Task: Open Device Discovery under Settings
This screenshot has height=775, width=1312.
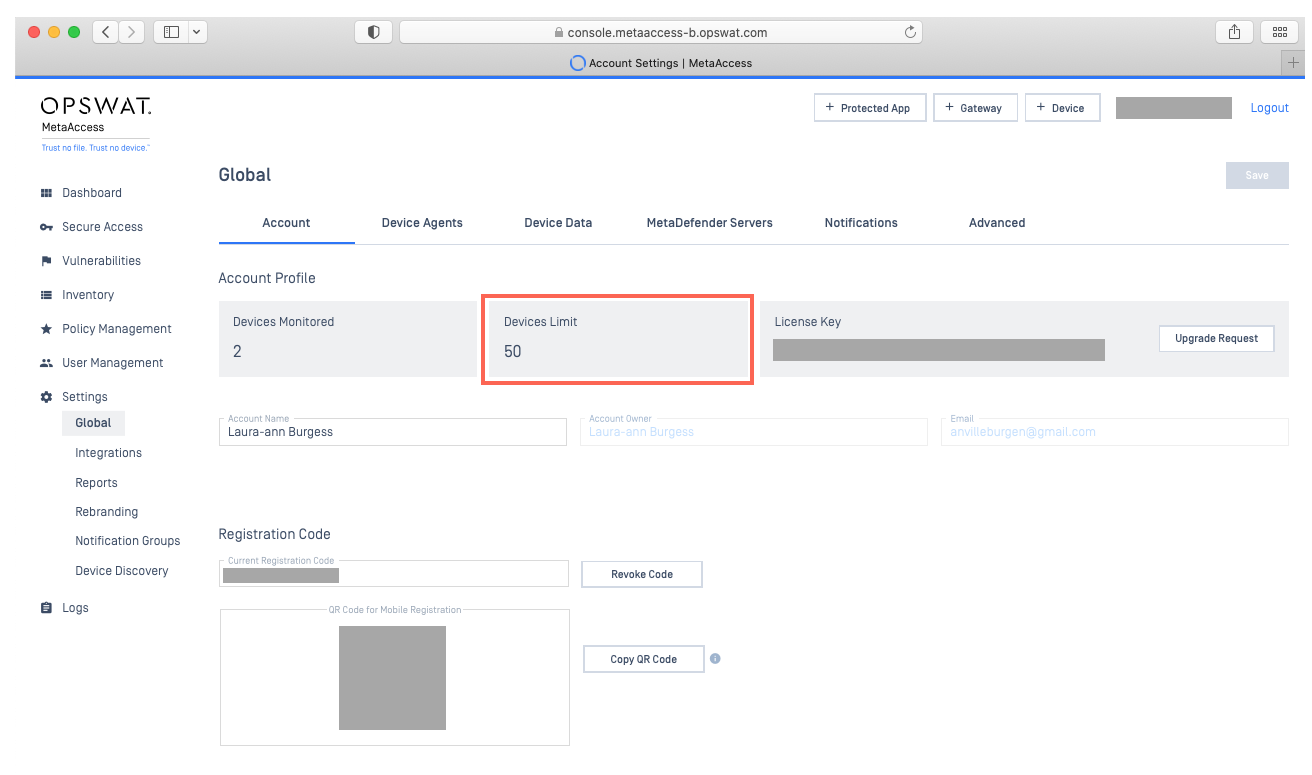Action: point(121,571)
